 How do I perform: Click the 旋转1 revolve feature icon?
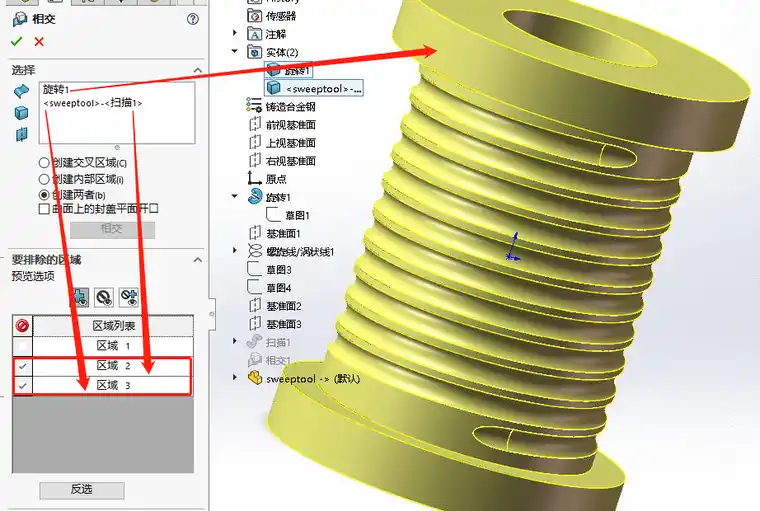(x=255, y=196)
